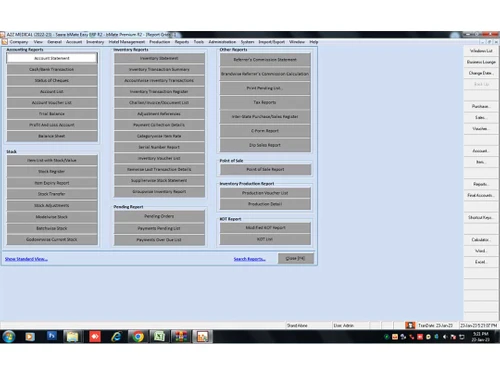Image resolution: width=500 pixels, height=375 pixels.
Task: Open Business Lounge from side panel
Action: (x=481, y=62)
